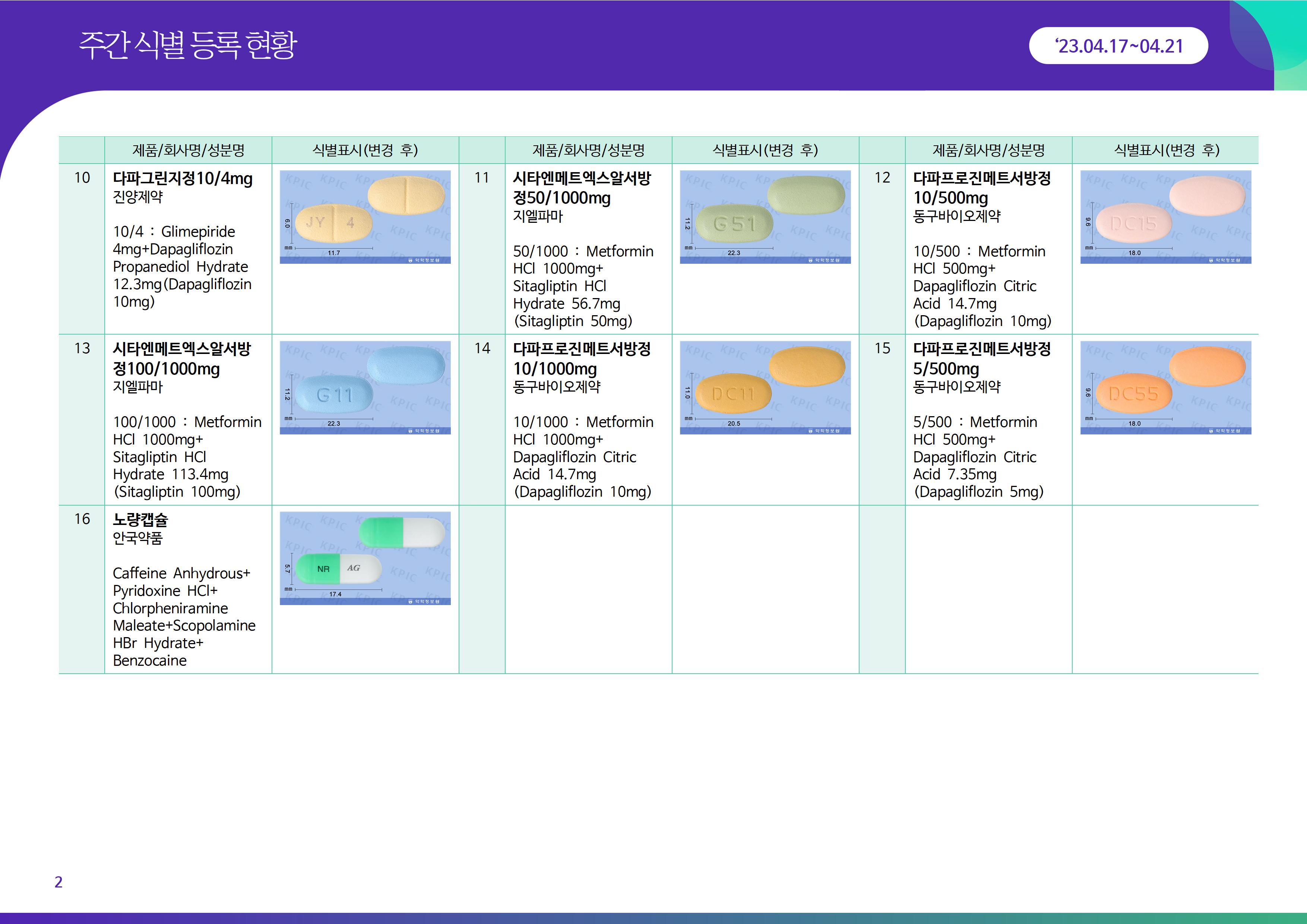Screen dimensions: 1307x924
Task: Select product name 다파프로진메트서방정 5/500mg
Action: [x=981, y=359]
